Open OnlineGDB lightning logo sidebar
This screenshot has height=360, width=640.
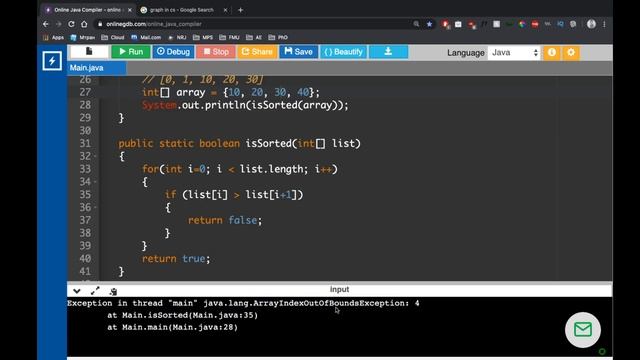[x=52, y=61]
